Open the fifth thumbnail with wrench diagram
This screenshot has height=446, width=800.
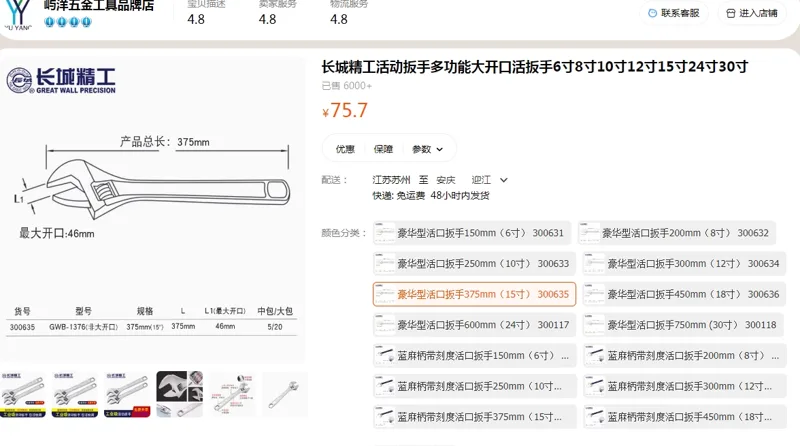click(x=232, y=394)
